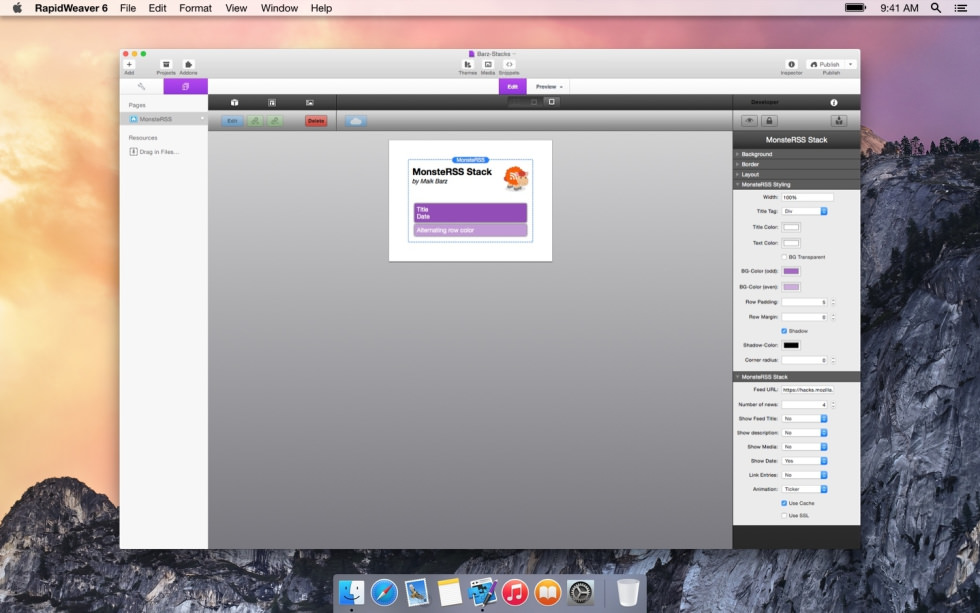
Task: Click the Publish button
Action: click(x=826, y=64)
